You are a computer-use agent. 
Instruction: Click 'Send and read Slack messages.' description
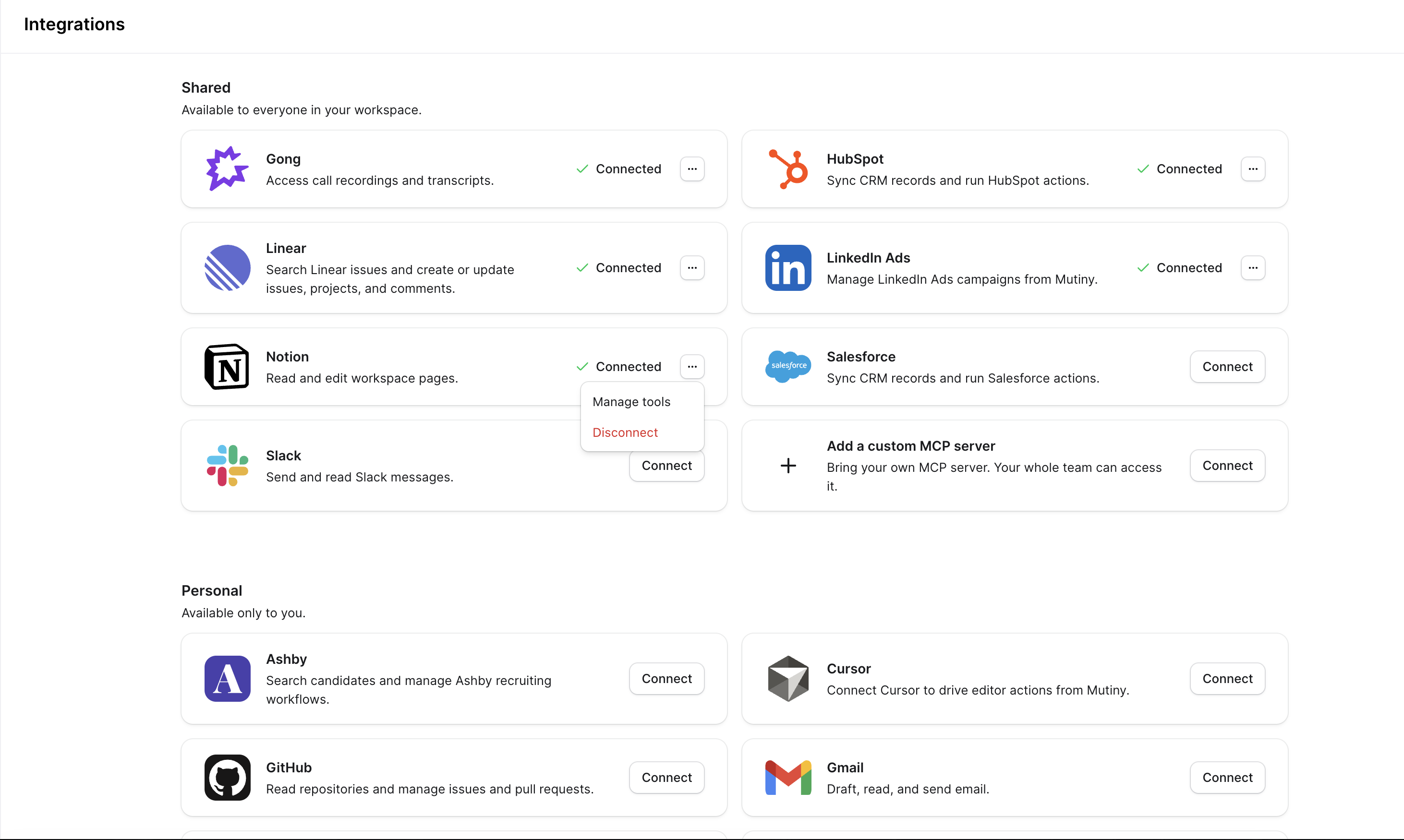point(360,477)
